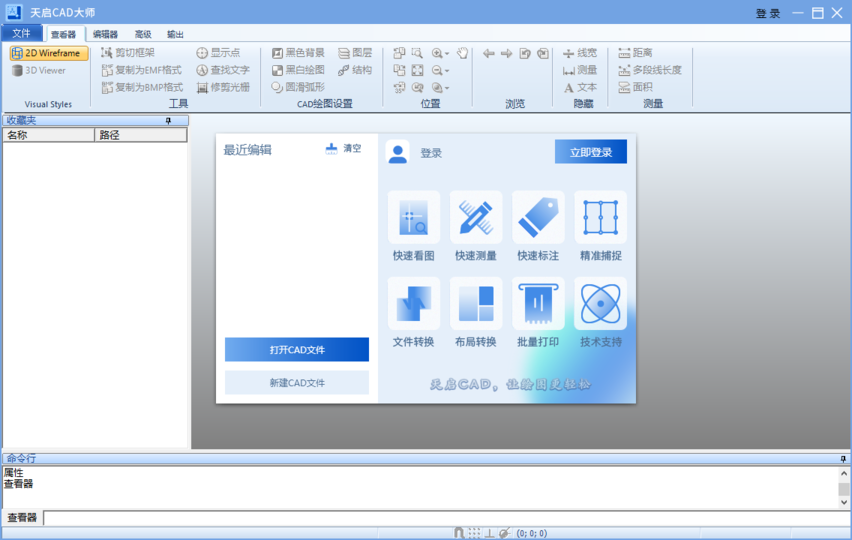Image resolution: width=852 pixels, height=540 pixels.
Task: Choose 复制为EMF格式 in tools group
Action: (142, 70)
